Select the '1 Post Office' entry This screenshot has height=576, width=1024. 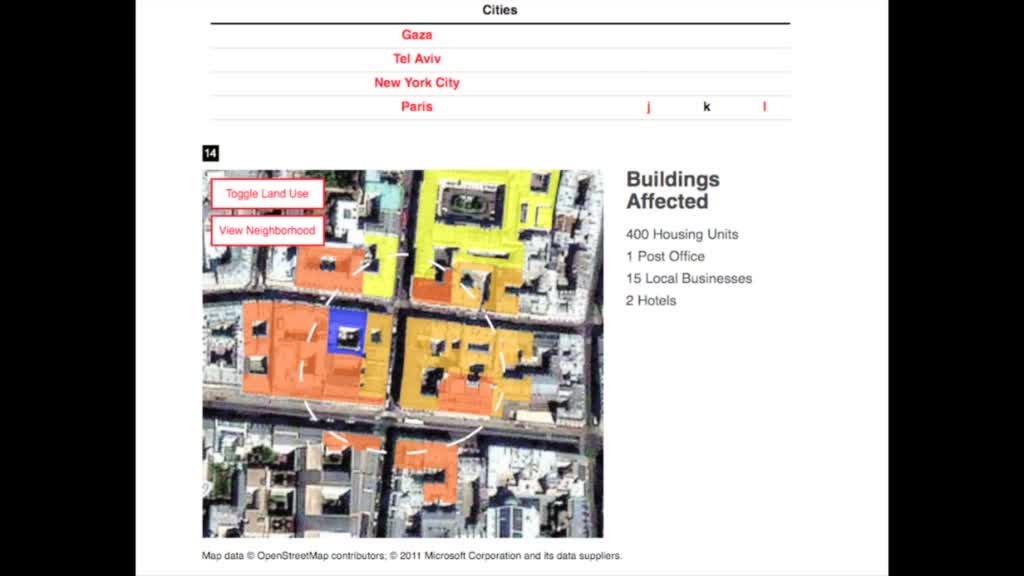pyautogui.click(x=665, y=256)
